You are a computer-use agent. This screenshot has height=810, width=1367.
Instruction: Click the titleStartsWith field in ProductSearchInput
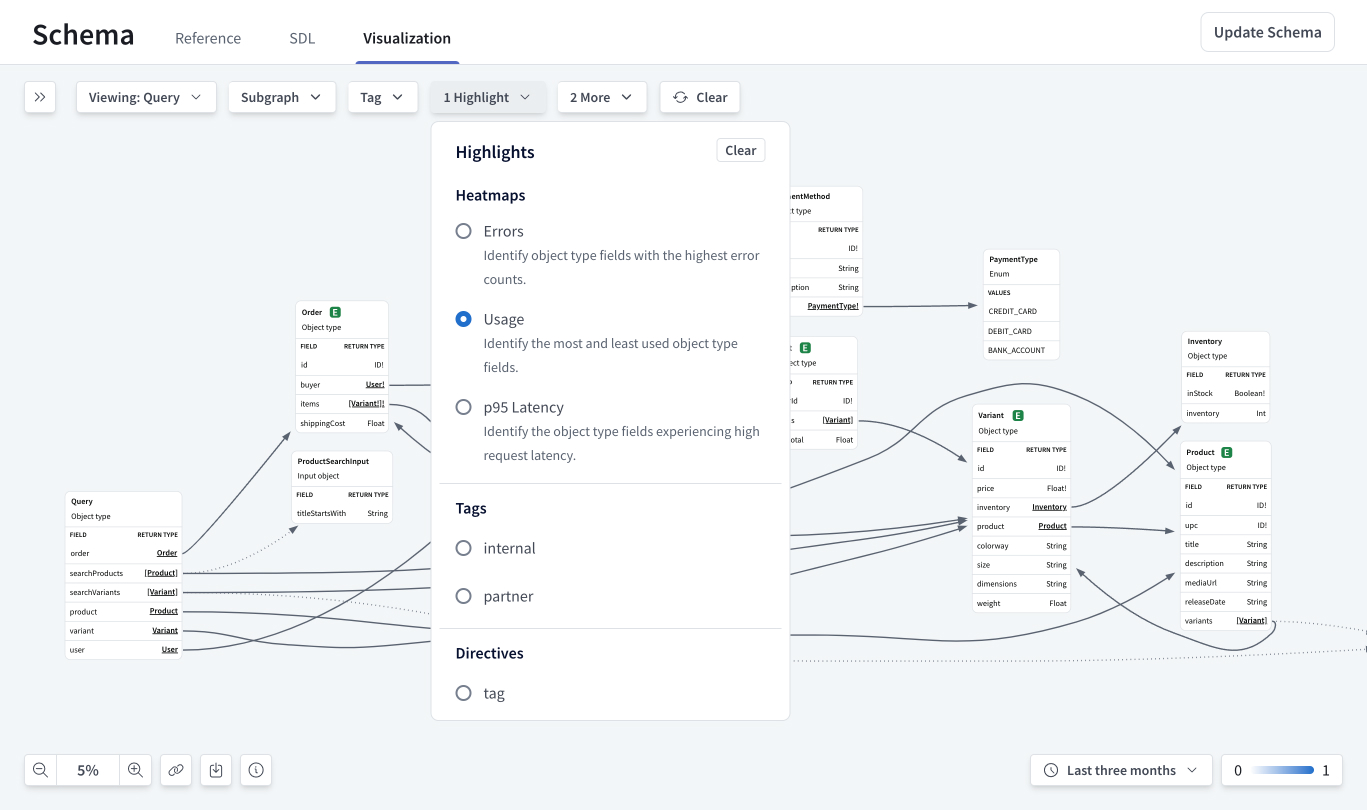click(x=342, y=513)
